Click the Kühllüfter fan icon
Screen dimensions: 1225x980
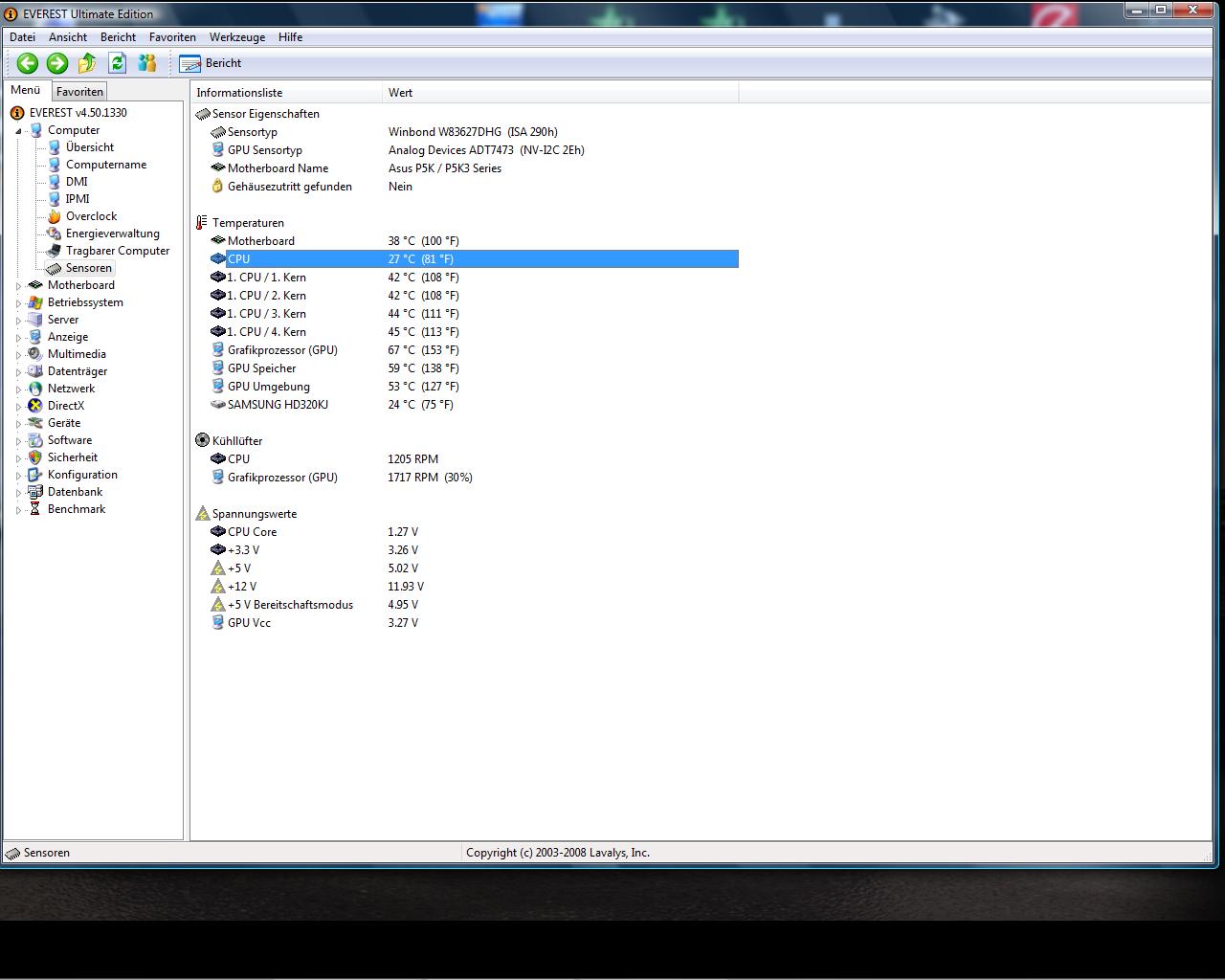pyautogui.click(x=202, y=441)
